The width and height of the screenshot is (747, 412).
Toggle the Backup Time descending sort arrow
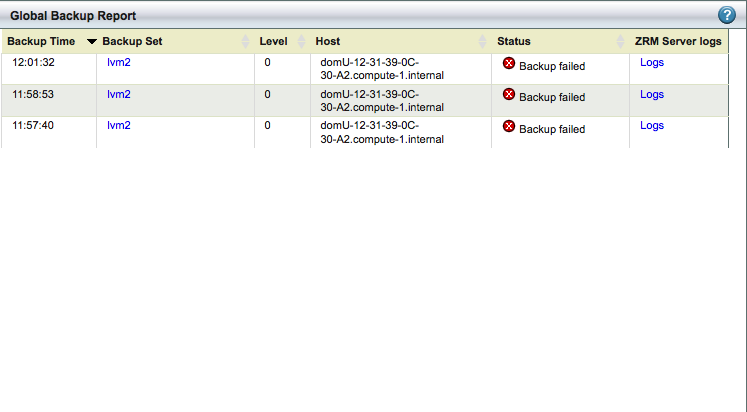point(92,42)
